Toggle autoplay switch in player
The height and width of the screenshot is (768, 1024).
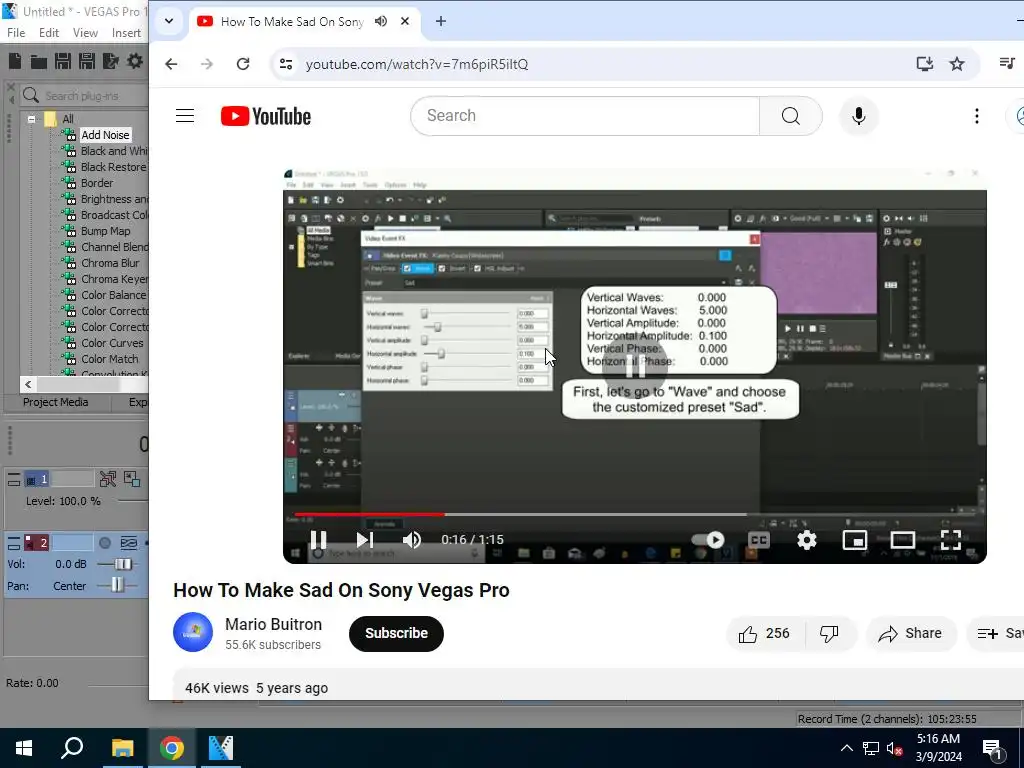pyautogui.click(x=708, y=540)
